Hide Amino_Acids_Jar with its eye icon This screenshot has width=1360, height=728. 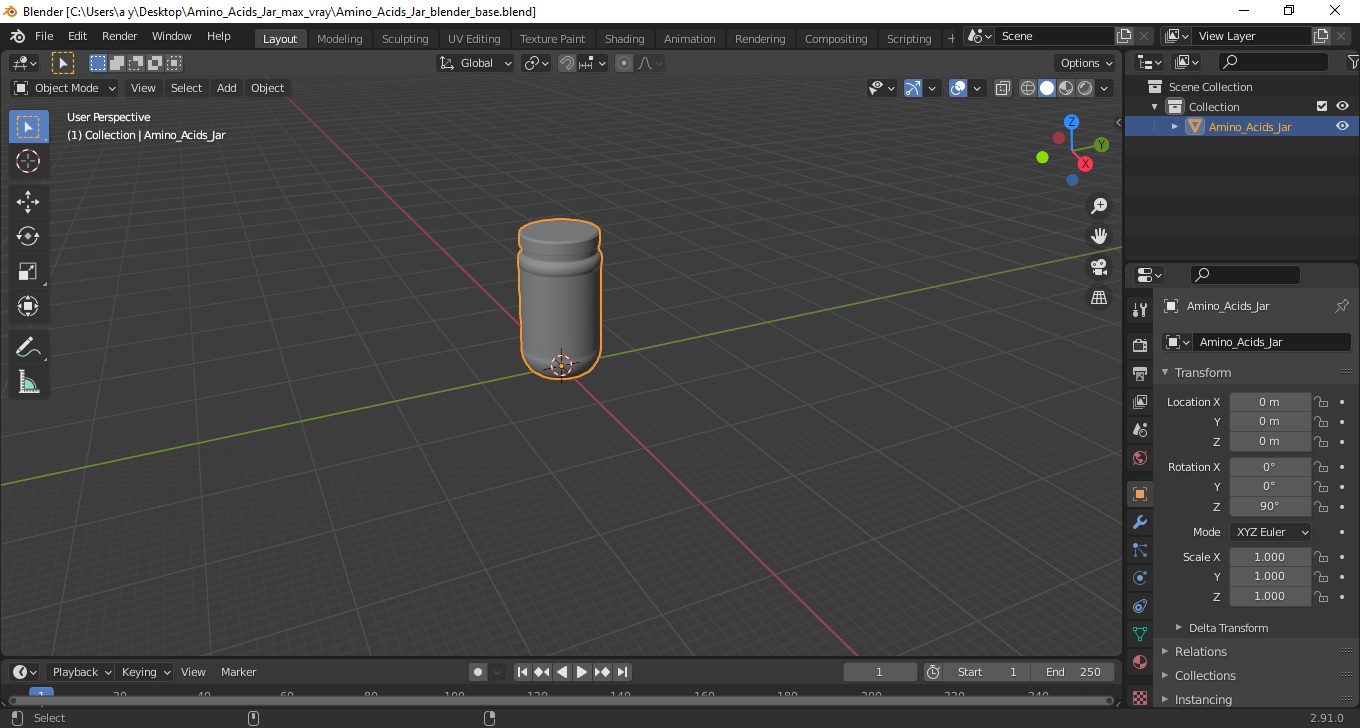point(1342,126)
